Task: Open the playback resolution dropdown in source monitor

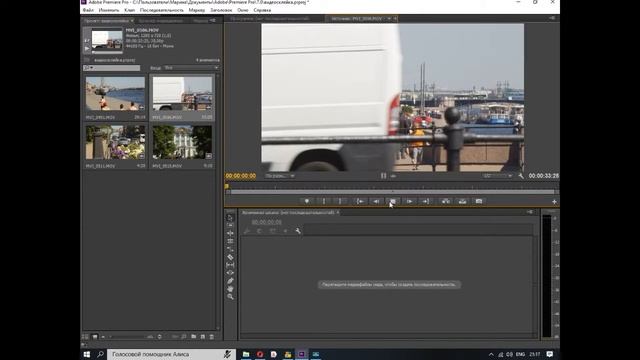Action: click(498, 176)
